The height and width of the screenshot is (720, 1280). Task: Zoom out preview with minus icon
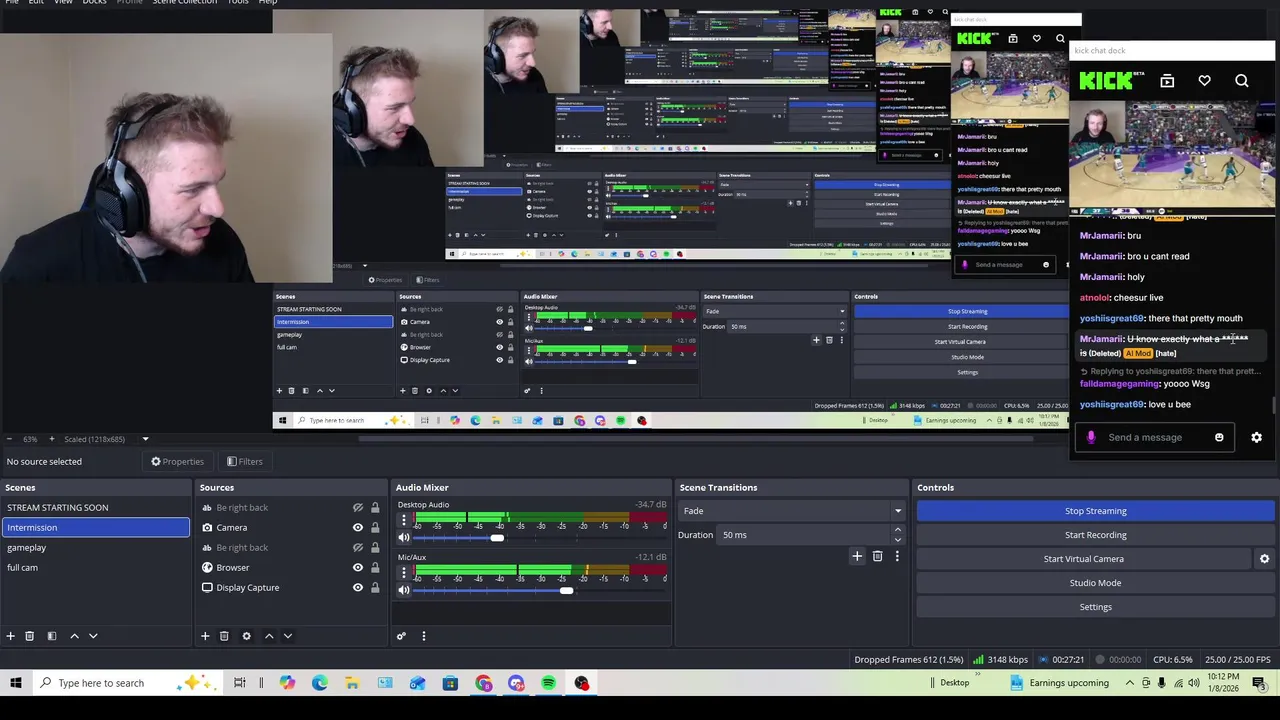10,439
